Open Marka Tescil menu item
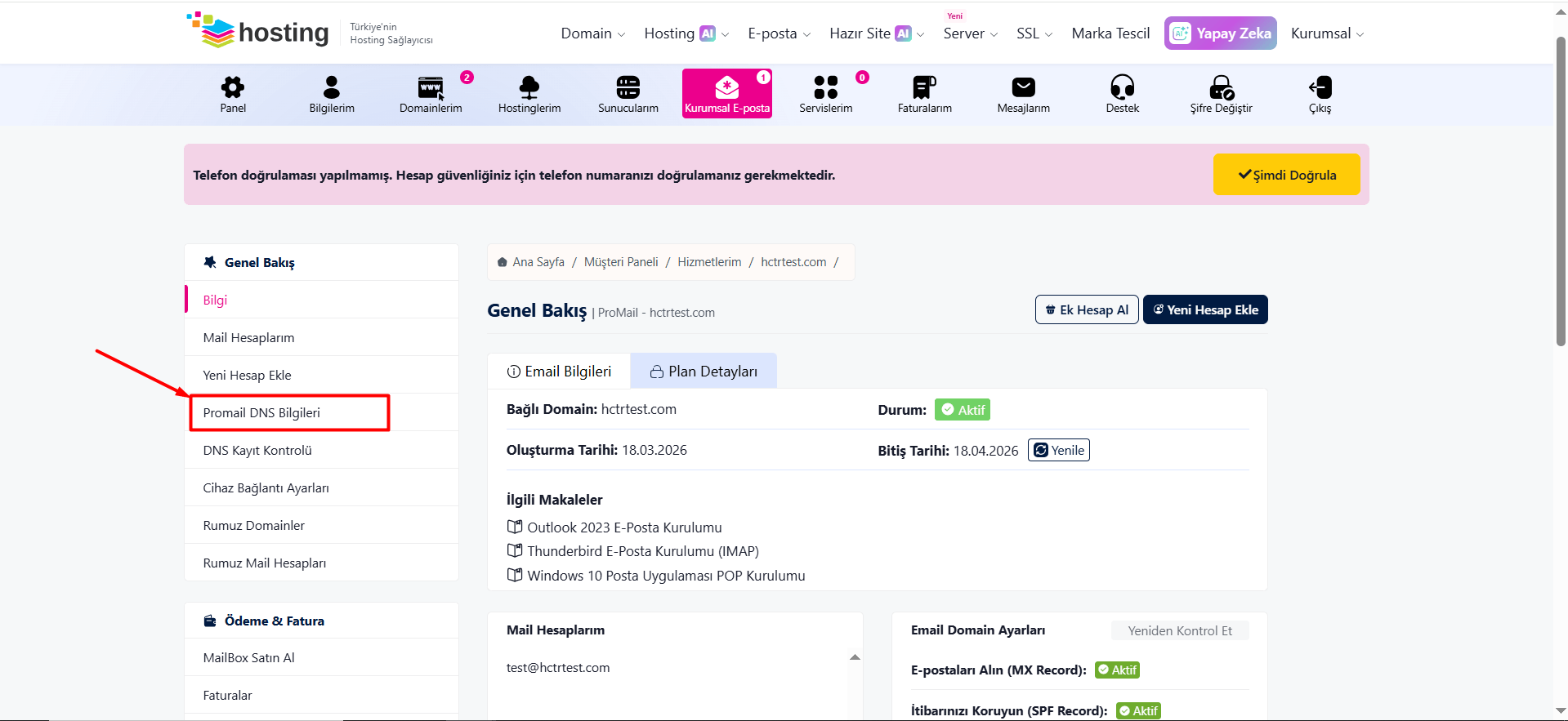The image size is (1568, 721). point(1110,33)
